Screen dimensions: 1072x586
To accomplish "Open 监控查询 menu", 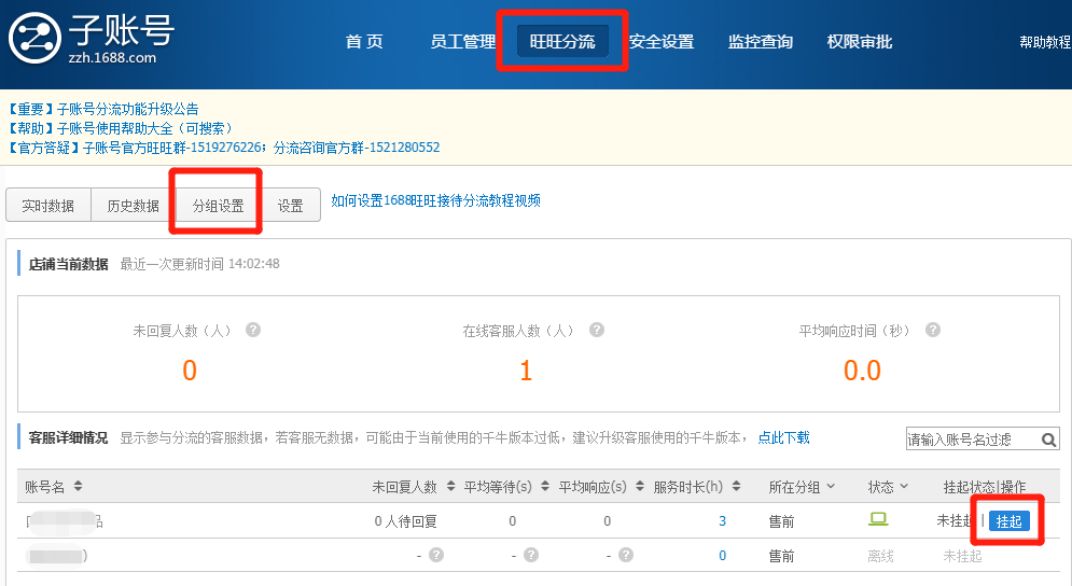I will 760,42.
